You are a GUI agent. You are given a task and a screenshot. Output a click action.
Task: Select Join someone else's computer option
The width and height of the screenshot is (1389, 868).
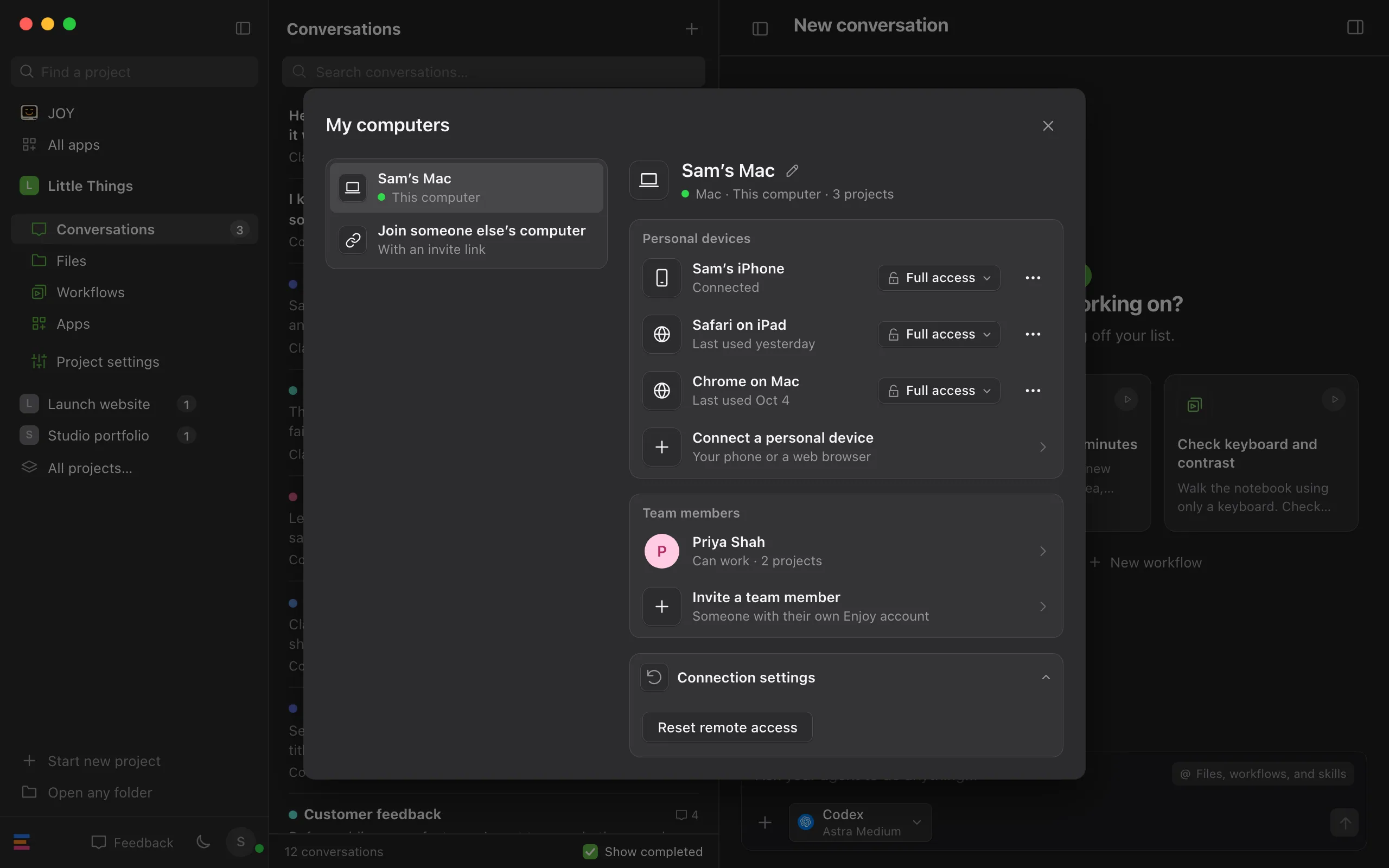pos(466,239)
